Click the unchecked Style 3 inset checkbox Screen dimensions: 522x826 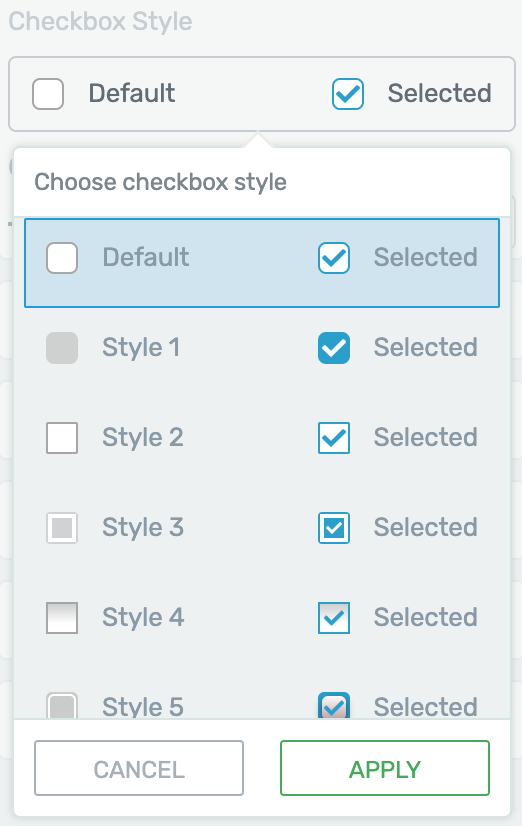(62, 528)
